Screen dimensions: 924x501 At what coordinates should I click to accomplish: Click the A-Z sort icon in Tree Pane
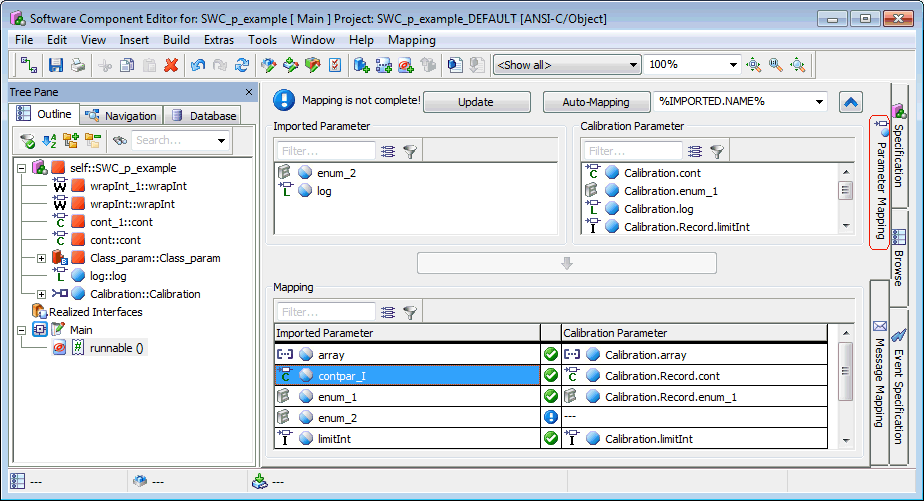coord(49,140)
